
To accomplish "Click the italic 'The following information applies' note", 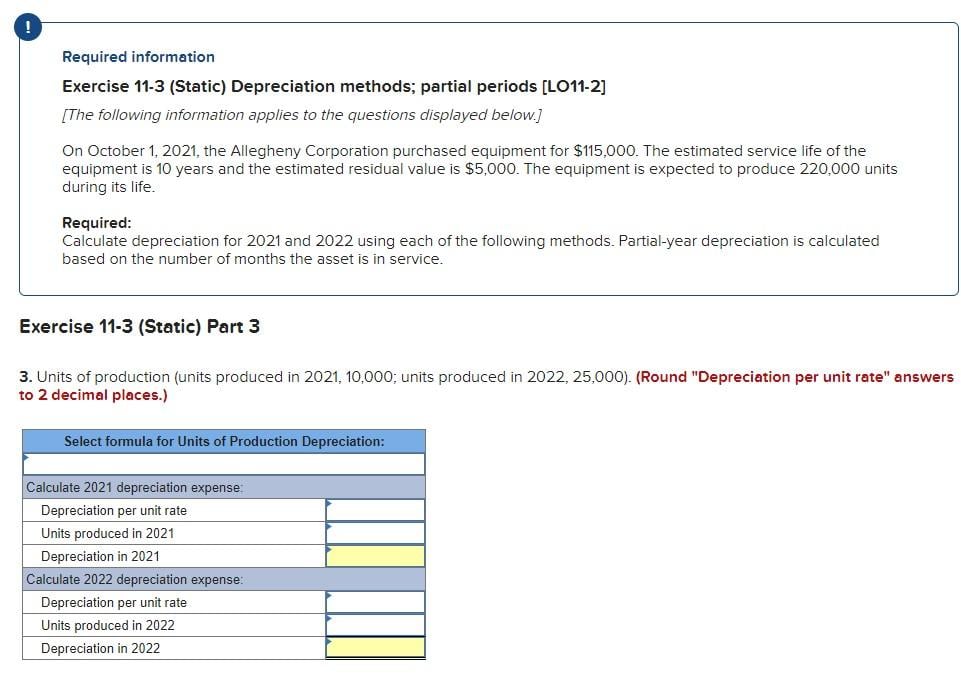I will point(302,115).
